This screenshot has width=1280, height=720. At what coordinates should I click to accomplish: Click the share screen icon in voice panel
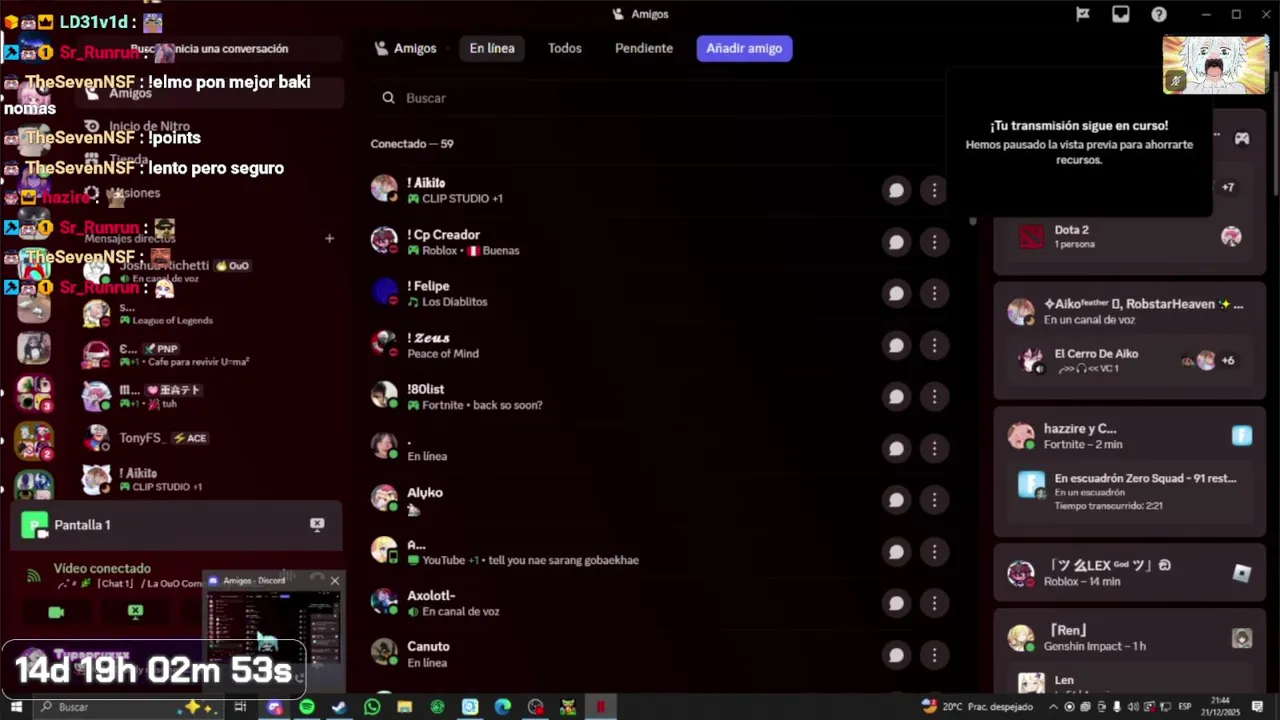coord(135,612)
